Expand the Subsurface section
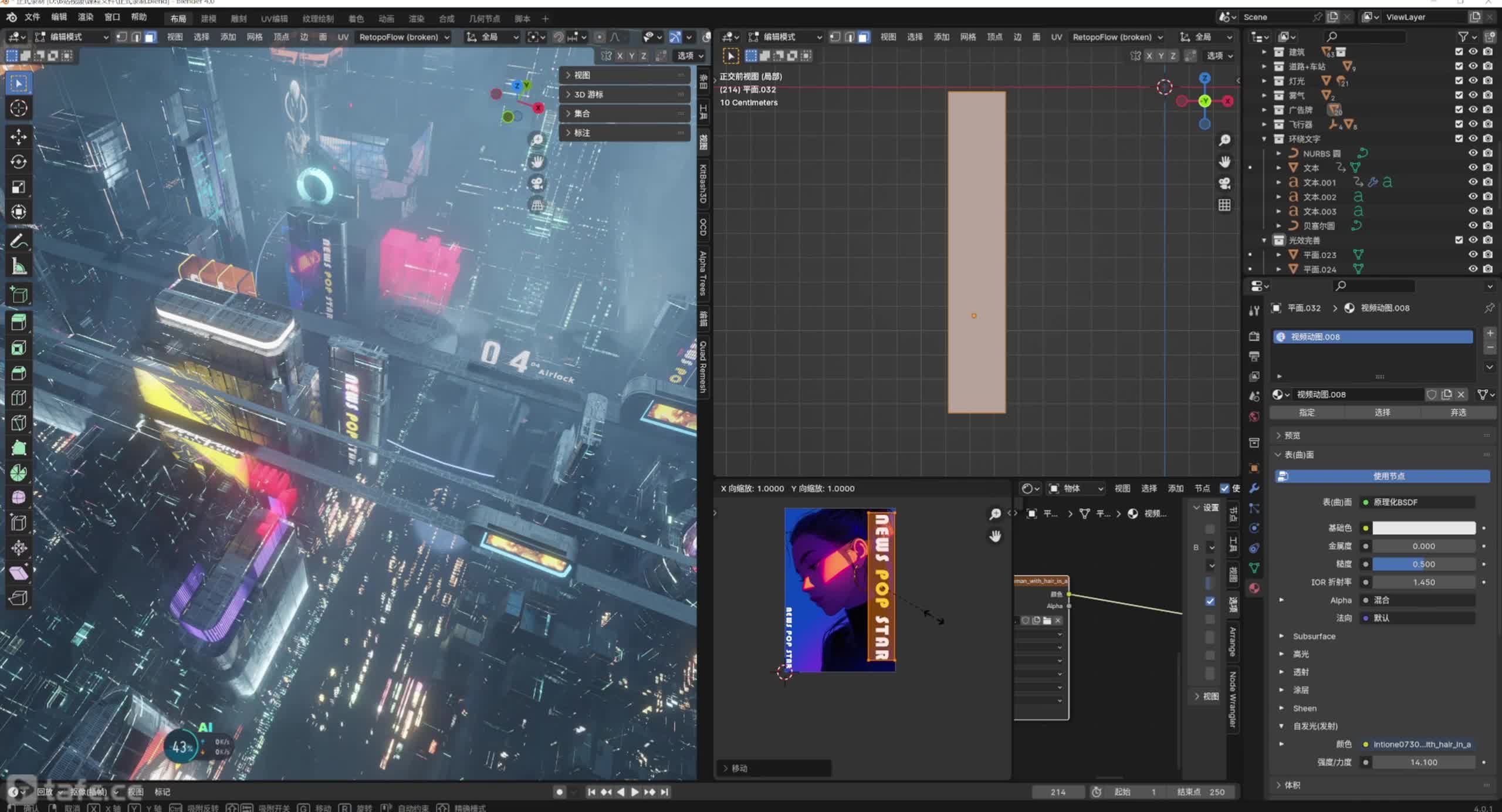The image size is (1502, 812). [x=1314, y=636]
